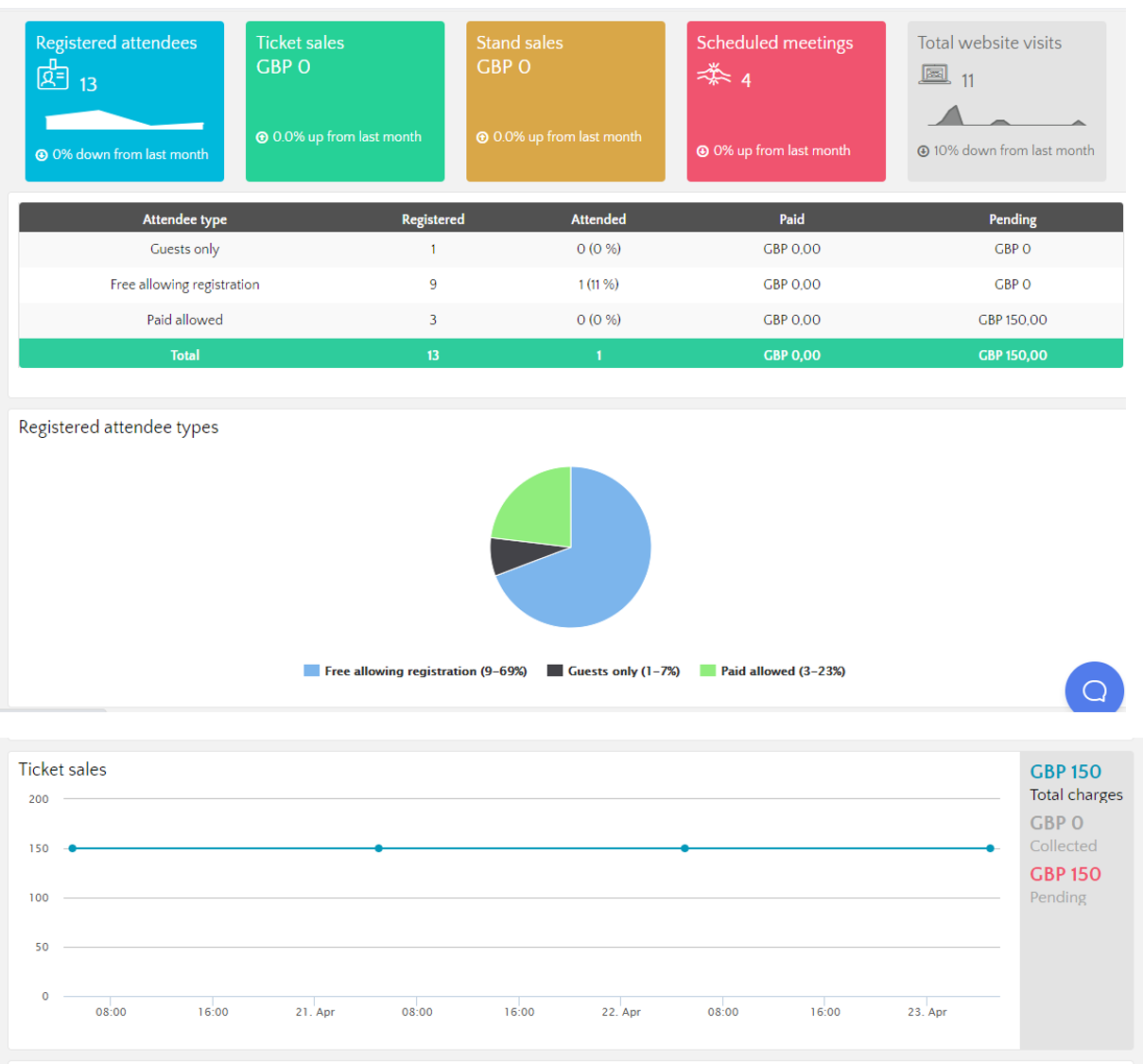Screen dimensions: 1143x1064
Task: Toggle Free allowing registration legend entry
Action: (x=415, y=672)
